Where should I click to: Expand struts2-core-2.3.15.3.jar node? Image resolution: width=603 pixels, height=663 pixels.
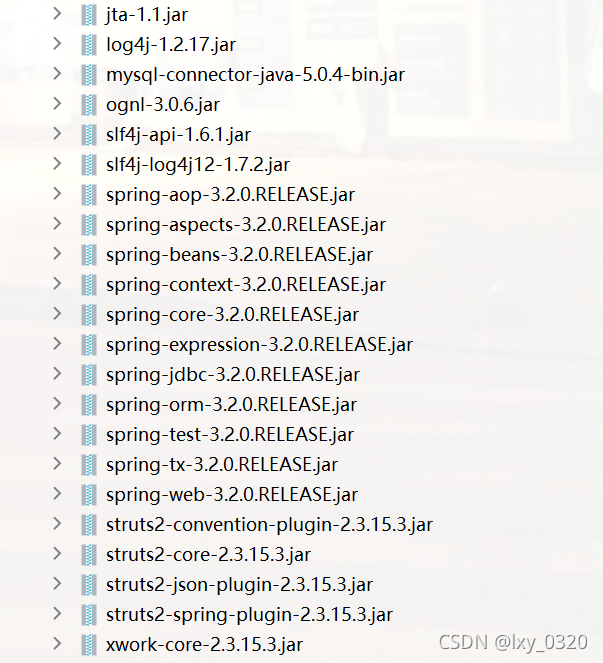57,554
